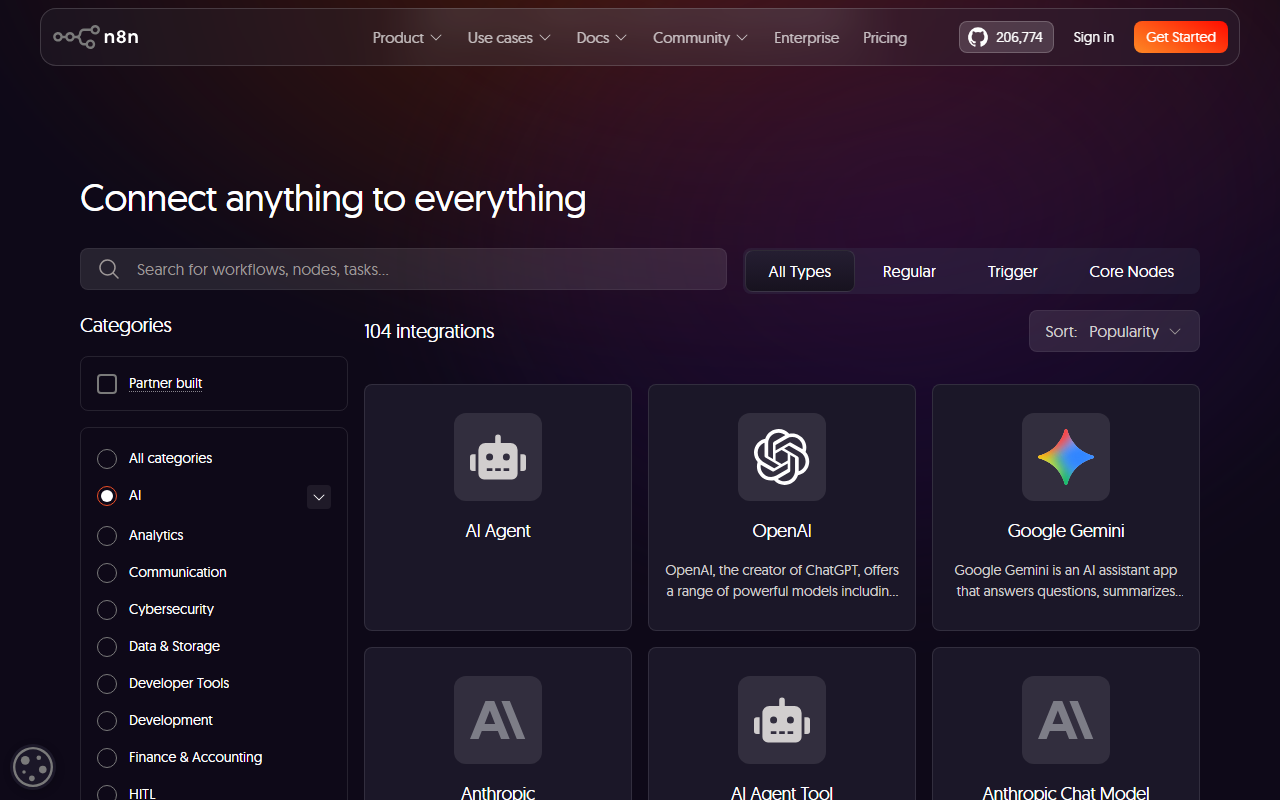Viewport: 1280px width, 800px height.
Task: Select the Analytics category radio button
Action: pos(107,536)
